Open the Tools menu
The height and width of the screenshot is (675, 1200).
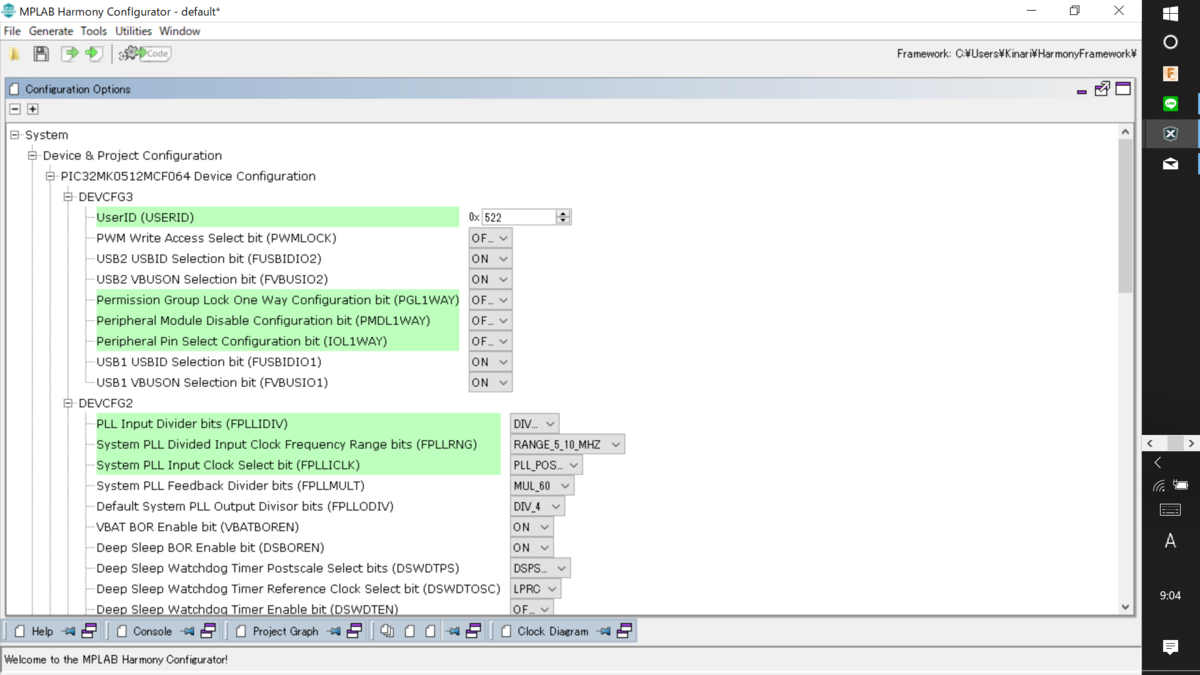point(94,31)
